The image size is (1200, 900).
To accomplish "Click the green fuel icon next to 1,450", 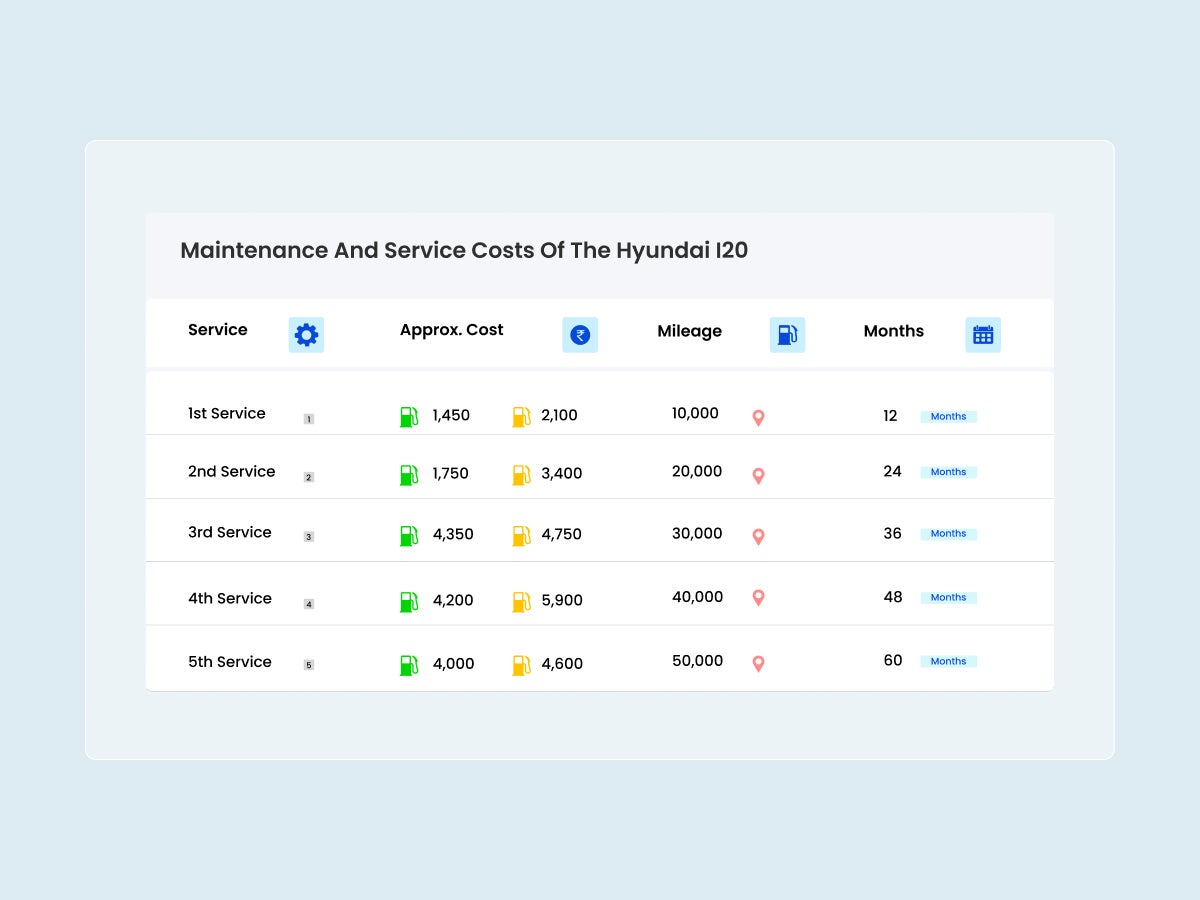I will (x=409, y=417).
